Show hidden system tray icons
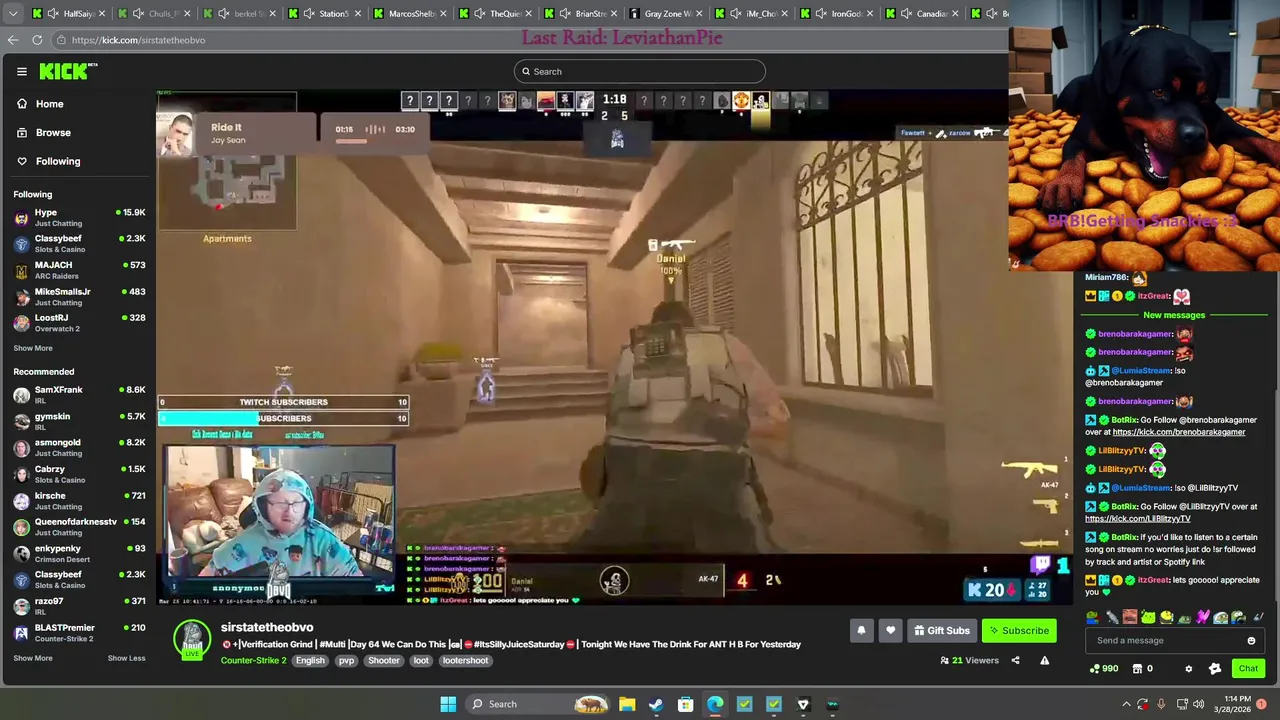This screenshot has width=1280, height=720. 1126,704
